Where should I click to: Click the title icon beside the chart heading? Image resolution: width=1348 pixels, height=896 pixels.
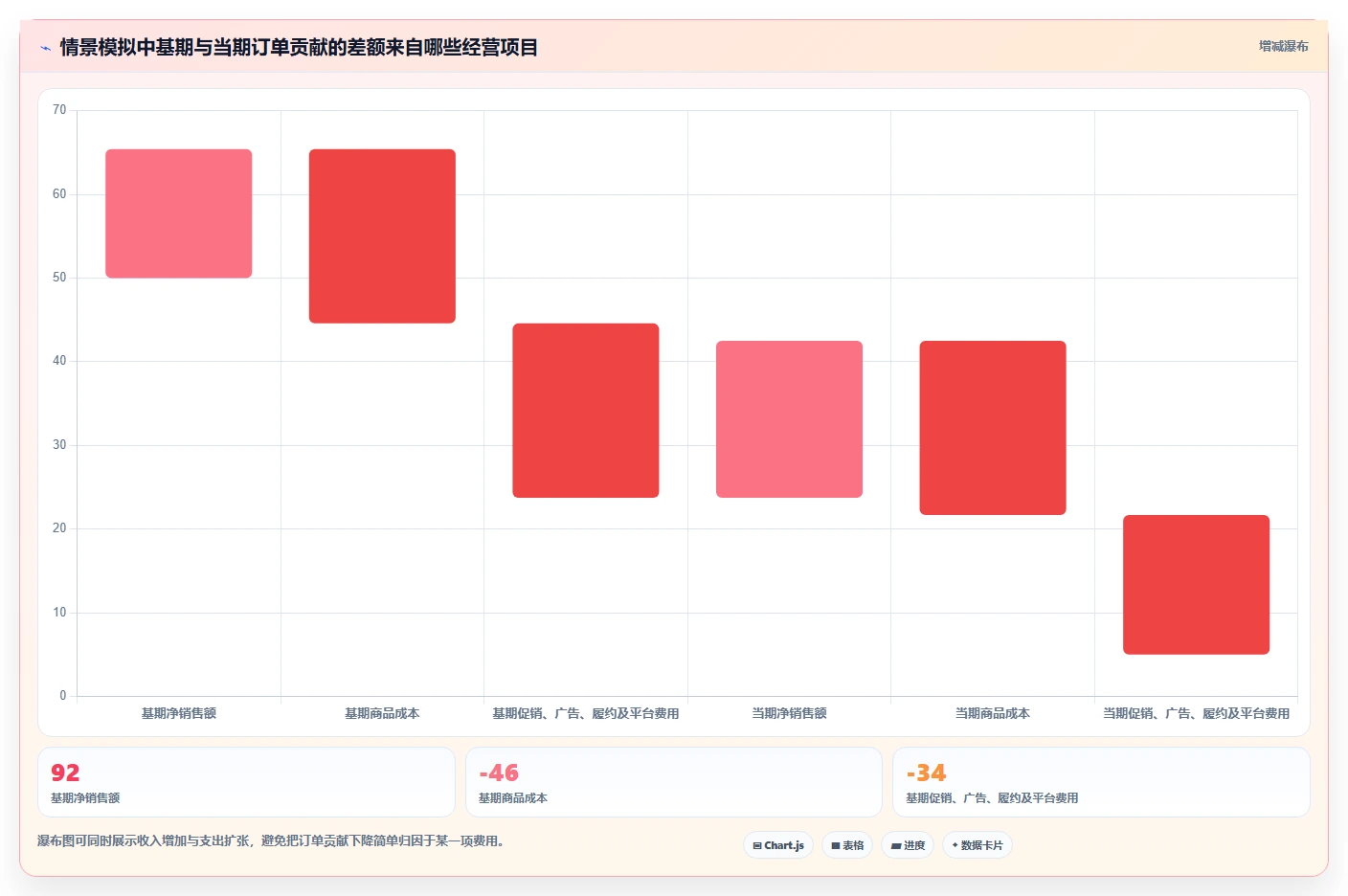(x=45, y=48)
